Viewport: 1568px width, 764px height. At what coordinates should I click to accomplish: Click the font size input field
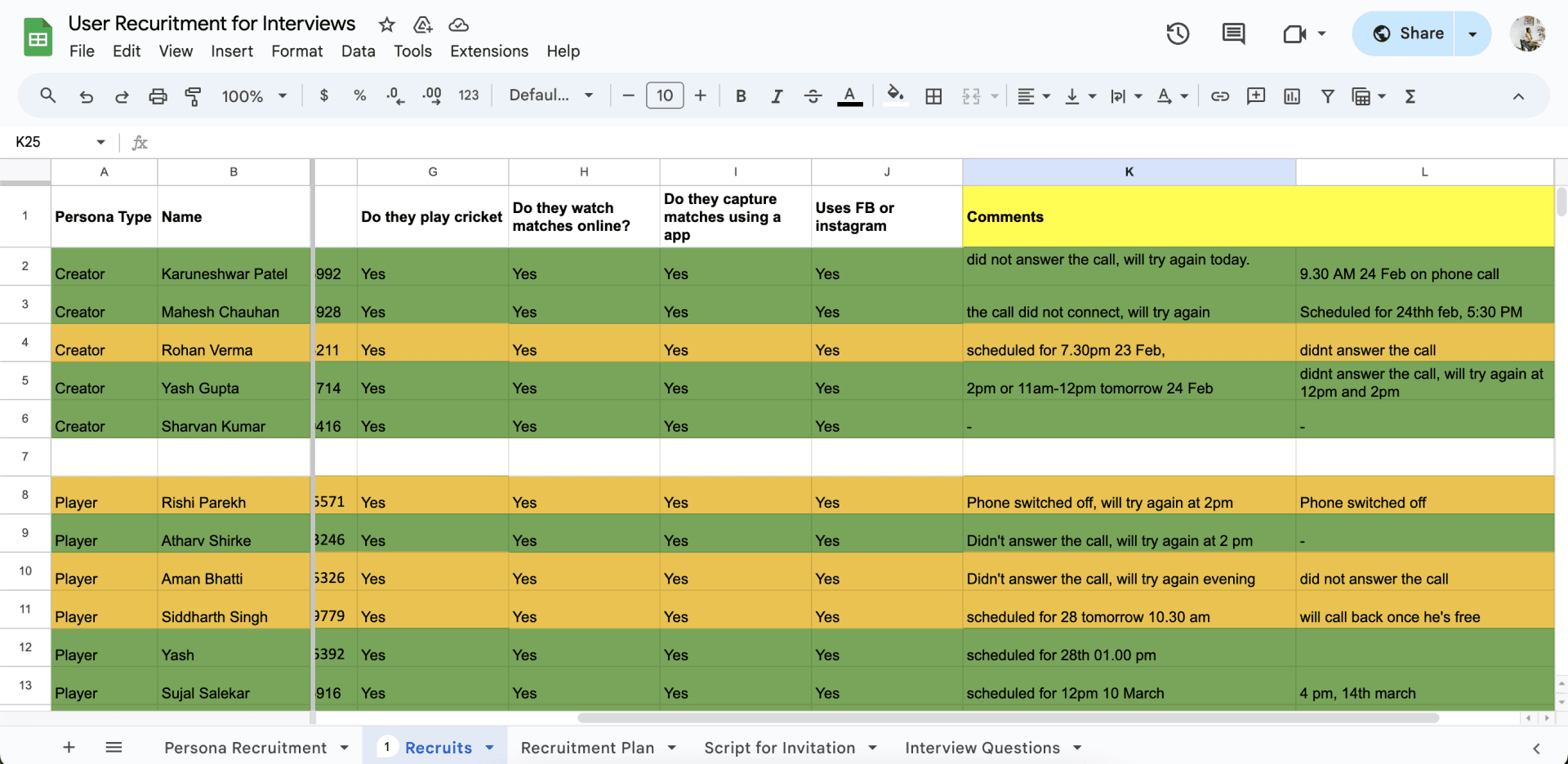pyautogui.click(x=664, y=95)
